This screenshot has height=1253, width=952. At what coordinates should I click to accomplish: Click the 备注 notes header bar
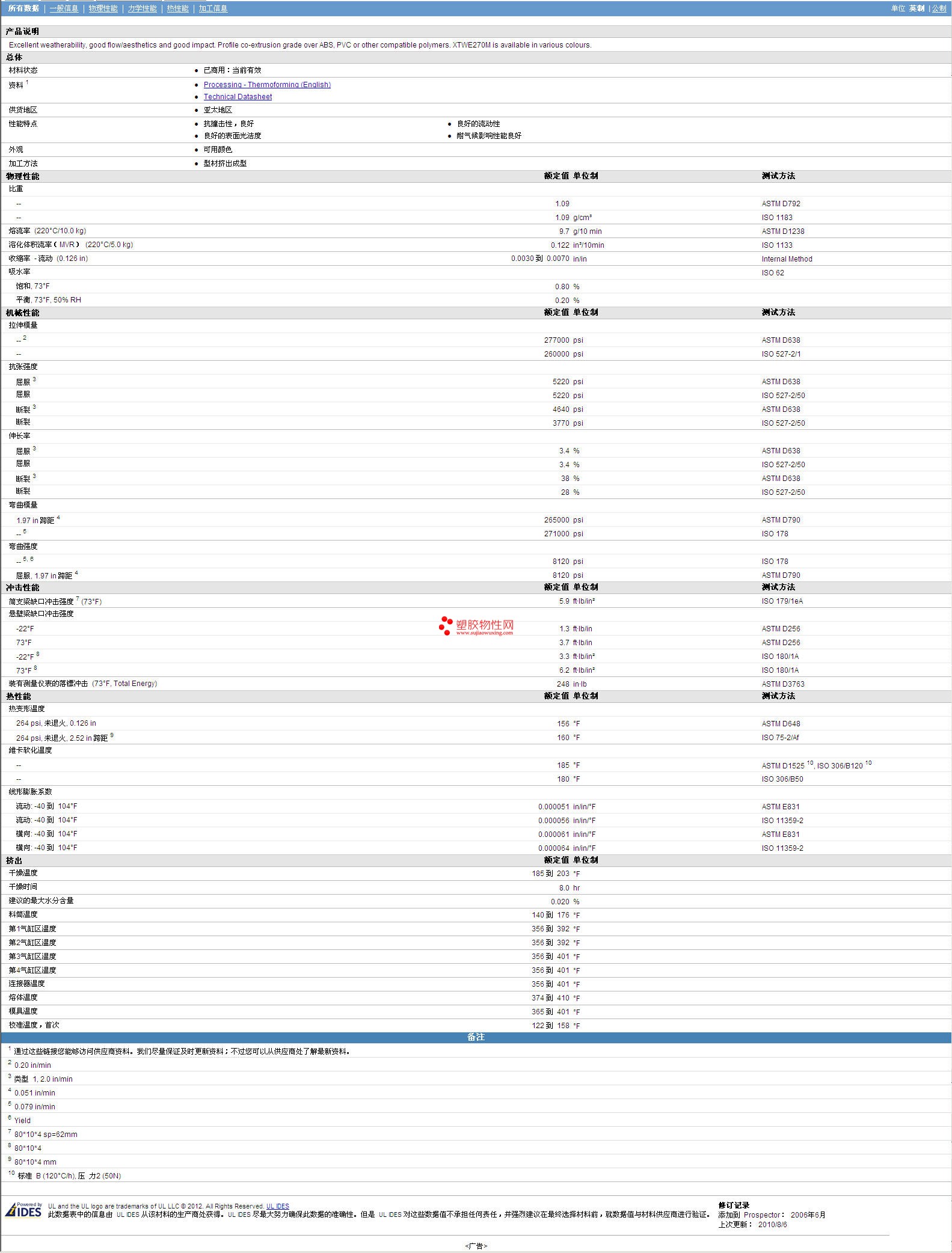[x=476, y=1037]
